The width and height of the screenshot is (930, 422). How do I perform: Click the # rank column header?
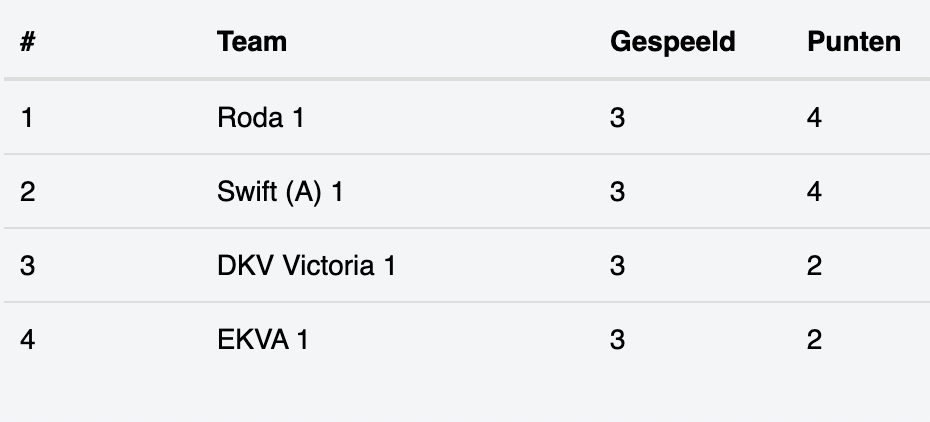click(27, 42)
